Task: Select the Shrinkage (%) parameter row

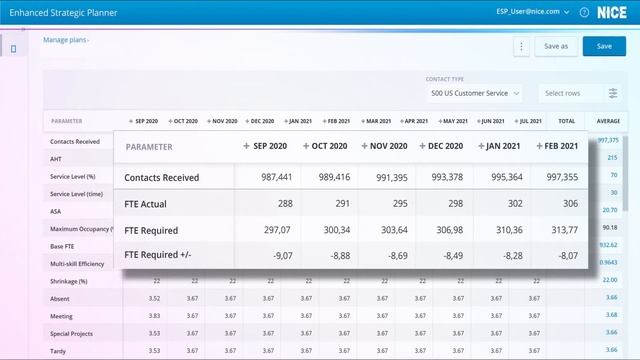Action: pos(69,282)
